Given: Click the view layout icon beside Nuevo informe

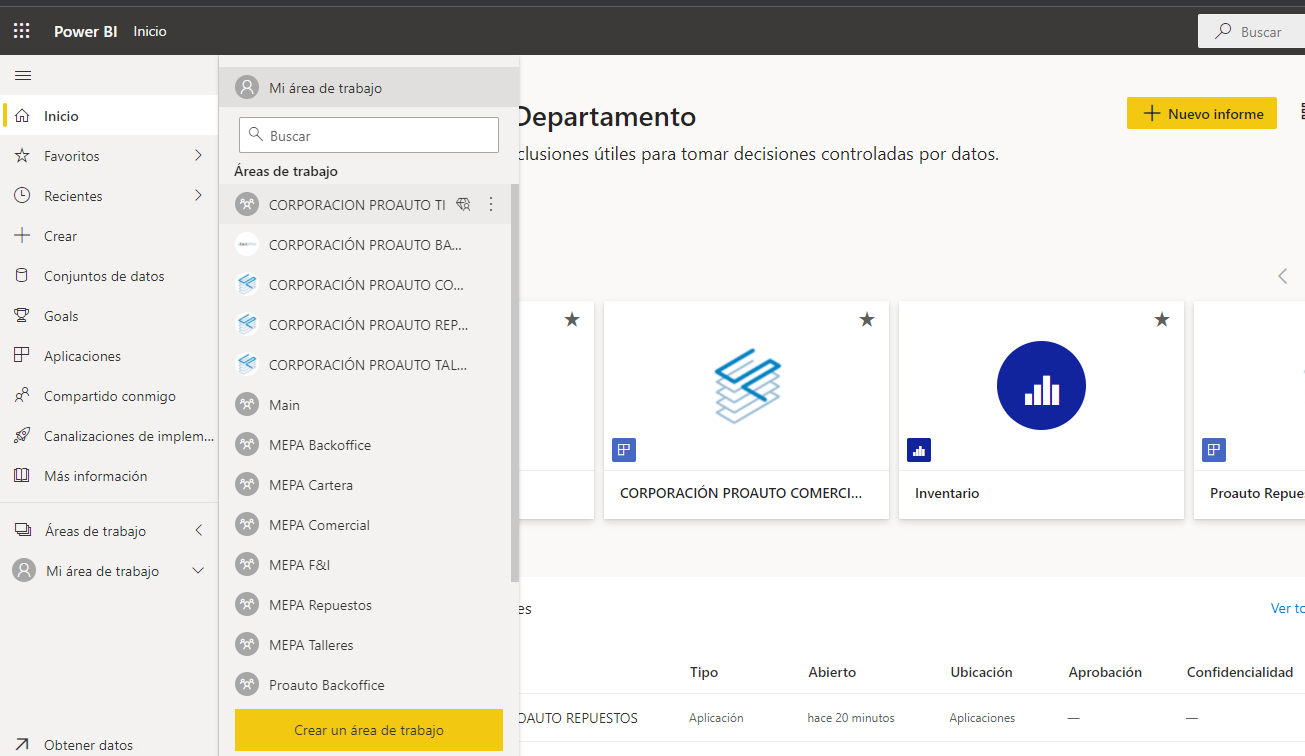Looking at the screenshot, I should coord(1300,112).
